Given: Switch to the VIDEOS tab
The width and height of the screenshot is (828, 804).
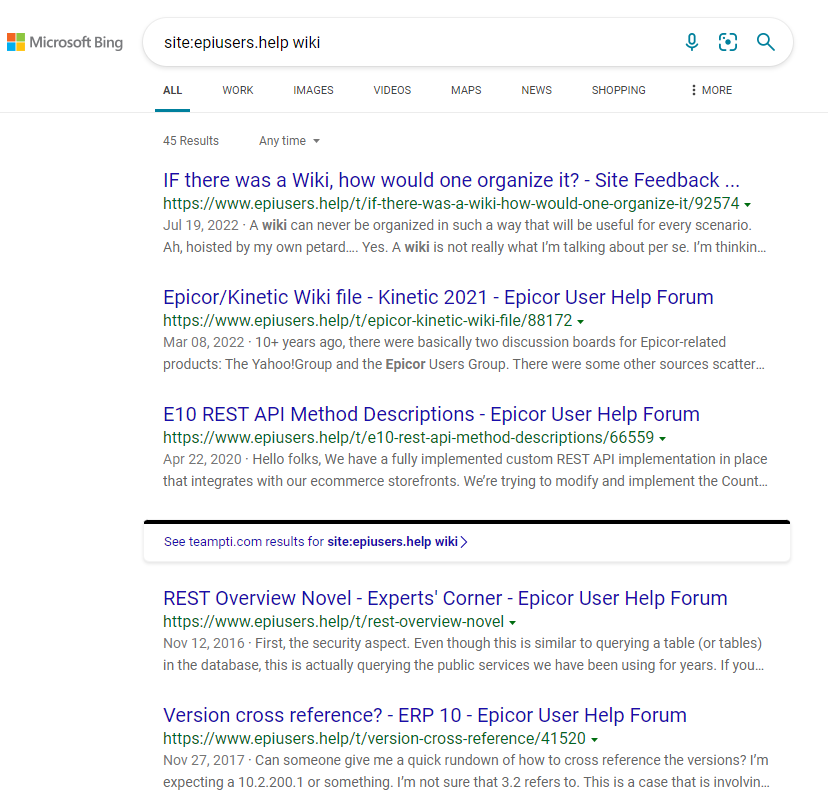Looking at the screenshot, I should tap(392, 90).
